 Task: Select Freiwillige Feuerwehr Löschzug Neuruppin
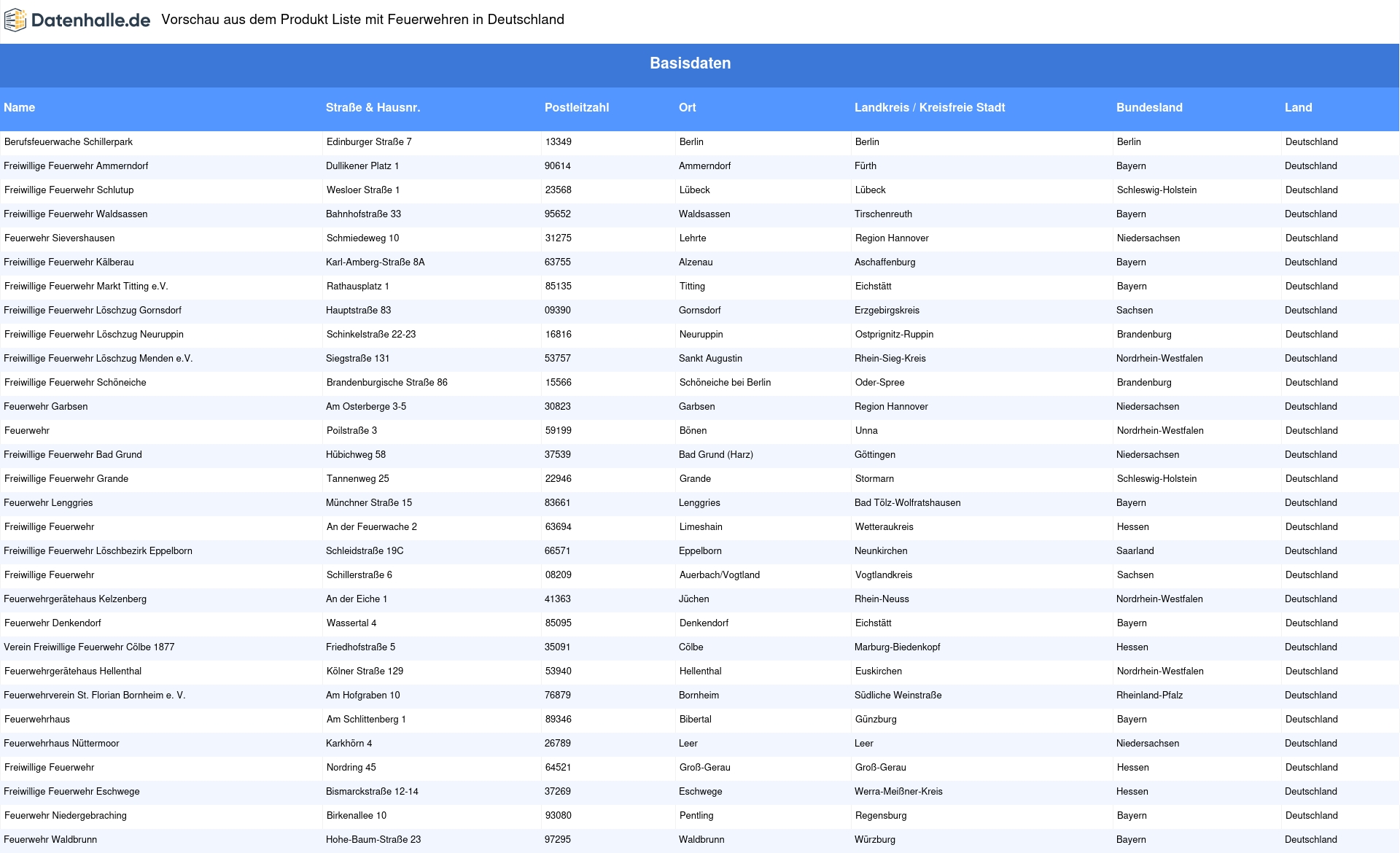pos(93,335)
